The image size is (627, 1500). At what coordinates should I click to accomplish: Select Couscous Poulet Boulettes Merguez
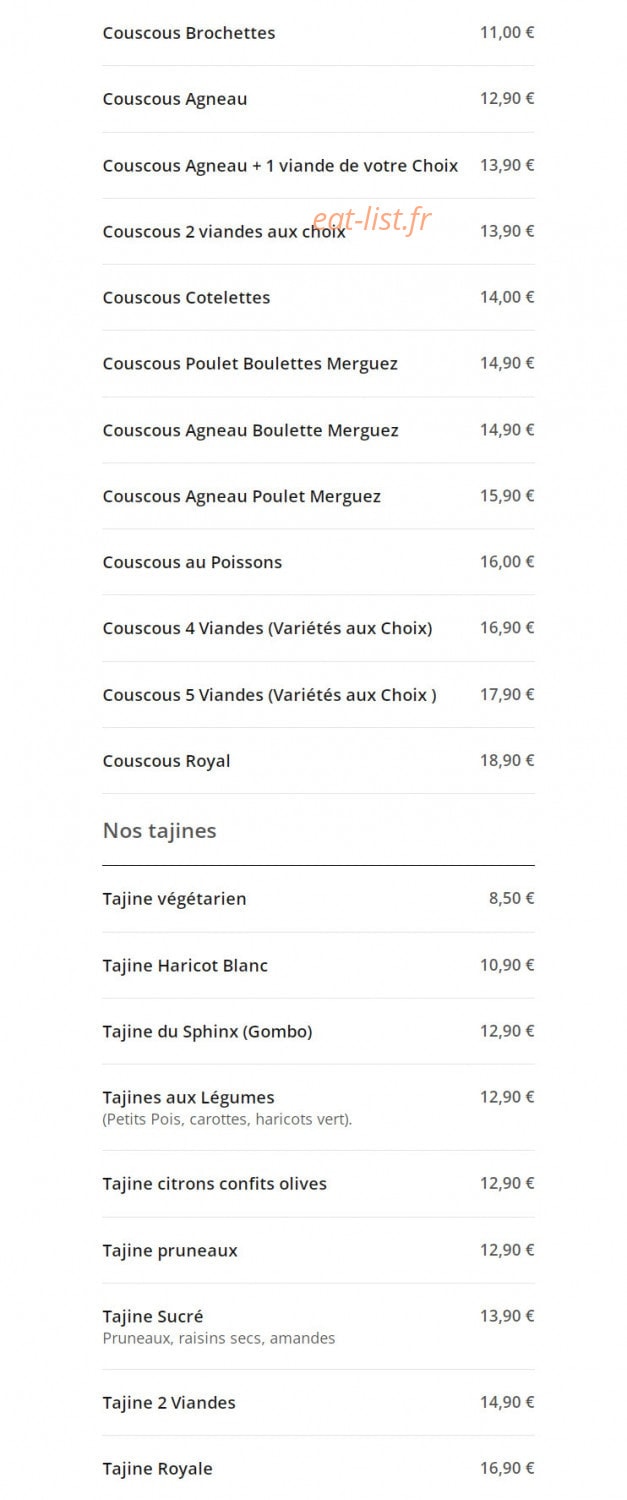(318, 363)
